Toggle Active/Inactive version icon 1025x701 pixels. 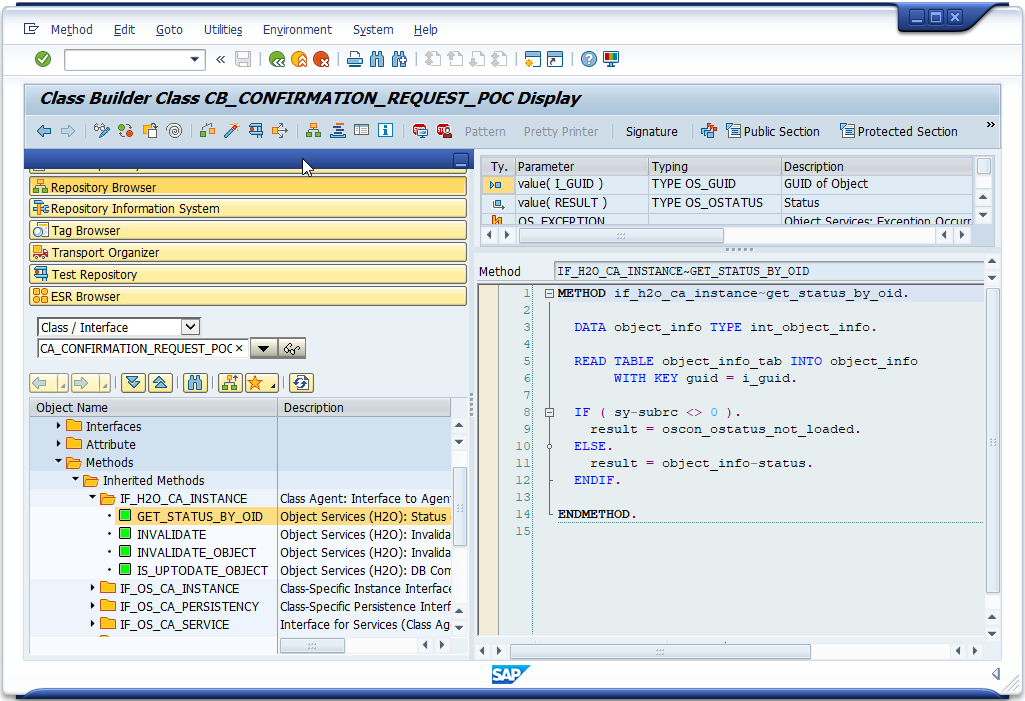pos(126,131)
